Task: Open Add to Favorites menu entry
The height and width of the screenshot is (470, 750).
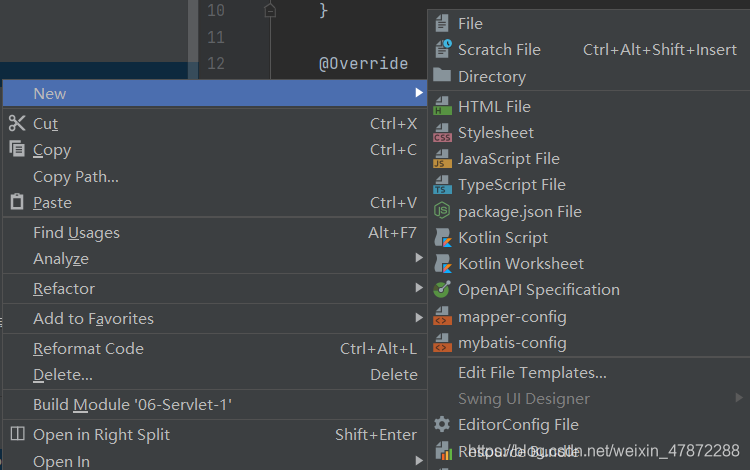Action: [215, 319]
